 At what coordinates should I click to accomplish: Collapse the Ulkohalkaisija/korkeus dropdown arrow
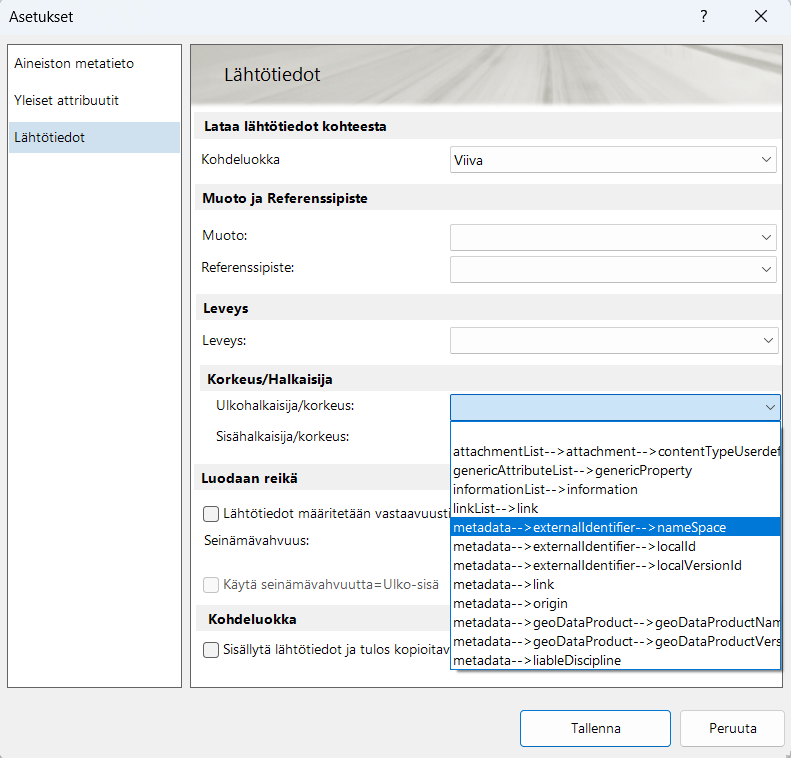(769, 407)
